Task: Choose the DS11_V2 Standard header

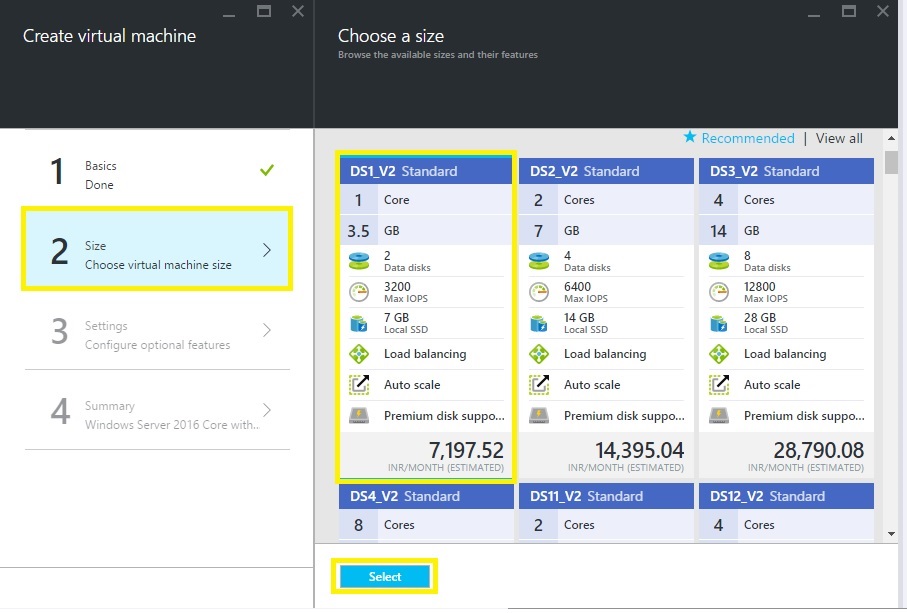Action: pos(606,496)
